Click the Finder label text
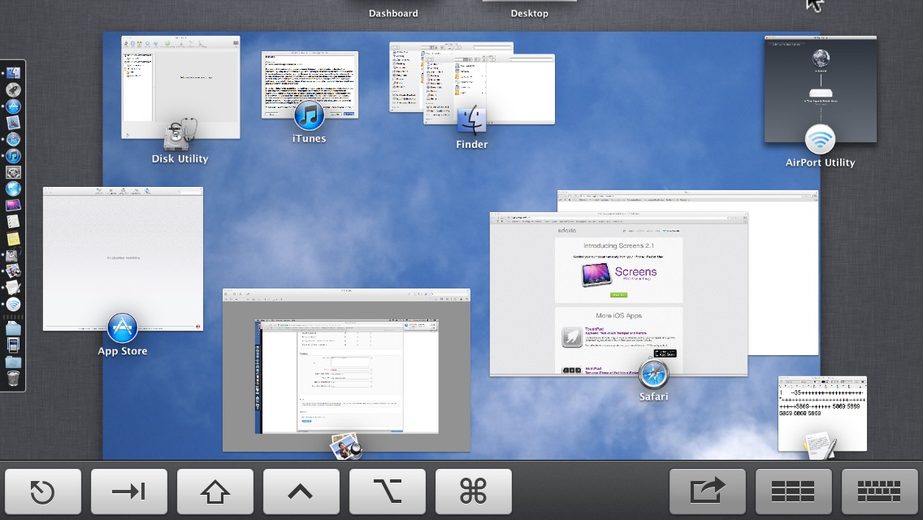Viewport: 923px width, 520px height. click(472, 144)
